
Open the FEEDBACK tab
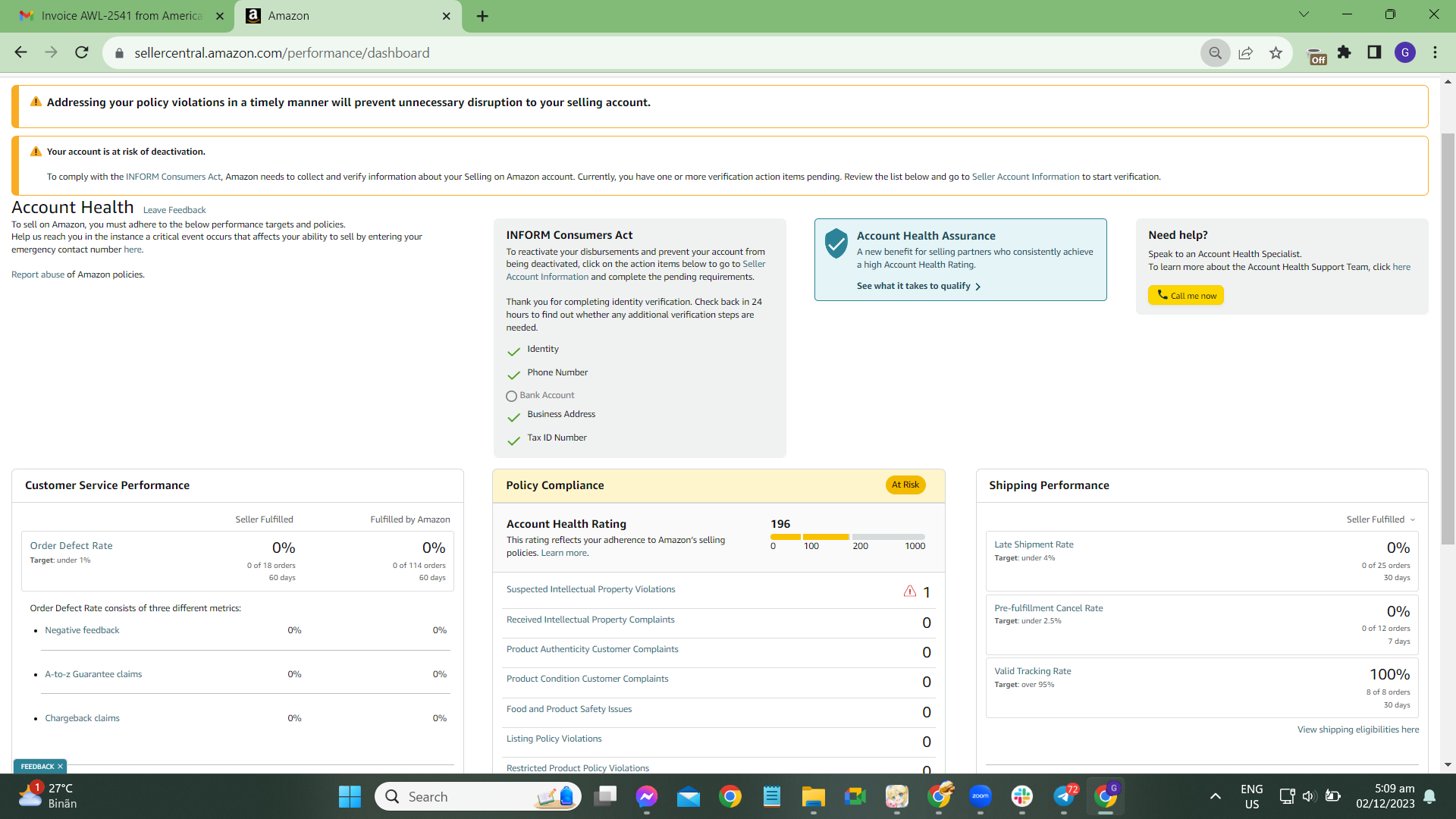37,767
